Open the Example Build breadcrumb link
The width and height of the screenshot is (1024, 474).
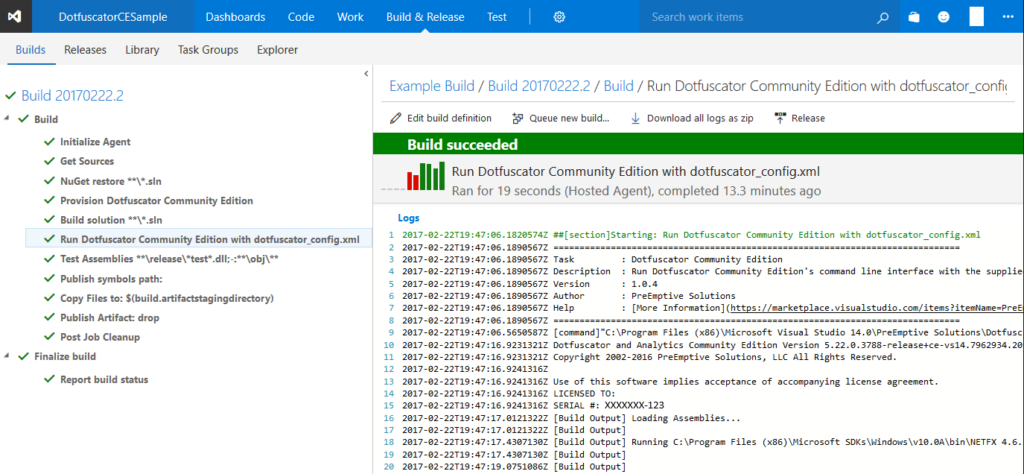click(x=431, y=86)
